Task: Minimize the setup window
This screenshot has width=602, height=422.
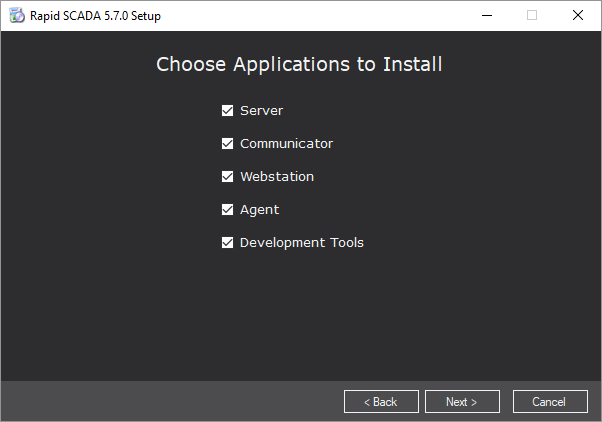Action: point(487,15)
